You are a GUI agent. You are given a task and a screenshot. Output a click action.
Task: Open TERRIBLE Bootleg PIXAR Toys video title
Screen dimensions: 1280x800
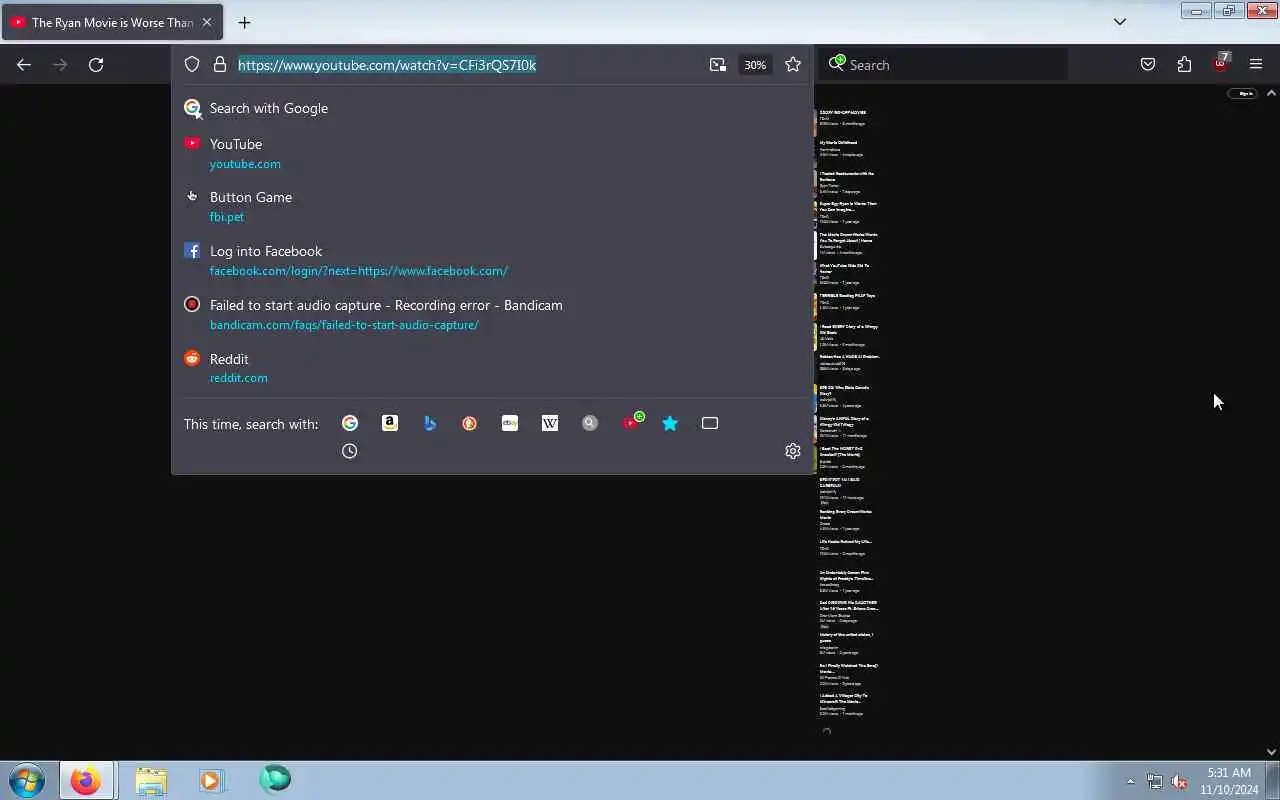pos(847,296)
